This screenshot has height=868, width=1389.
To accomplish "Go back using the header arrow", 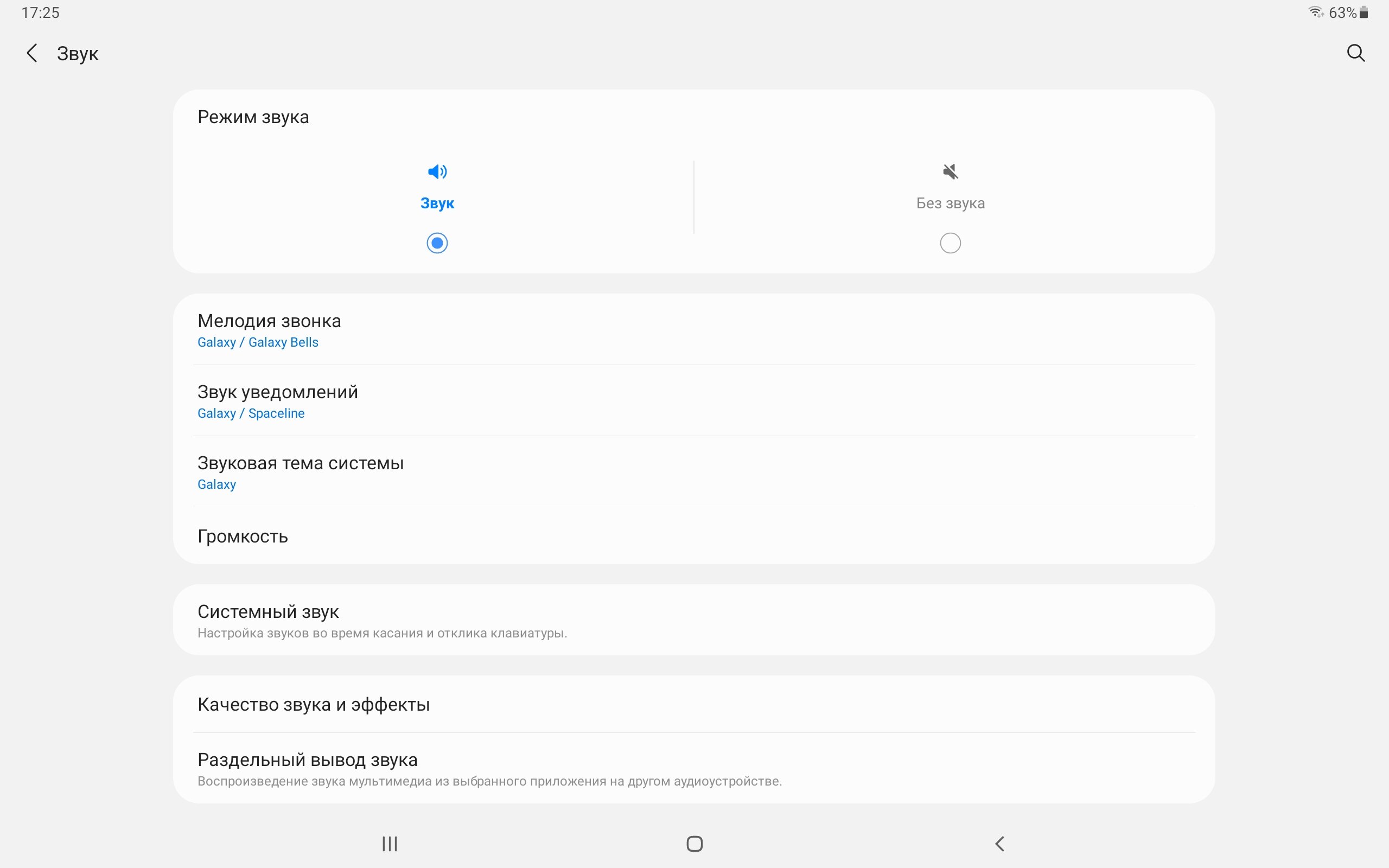I will 32,53.
